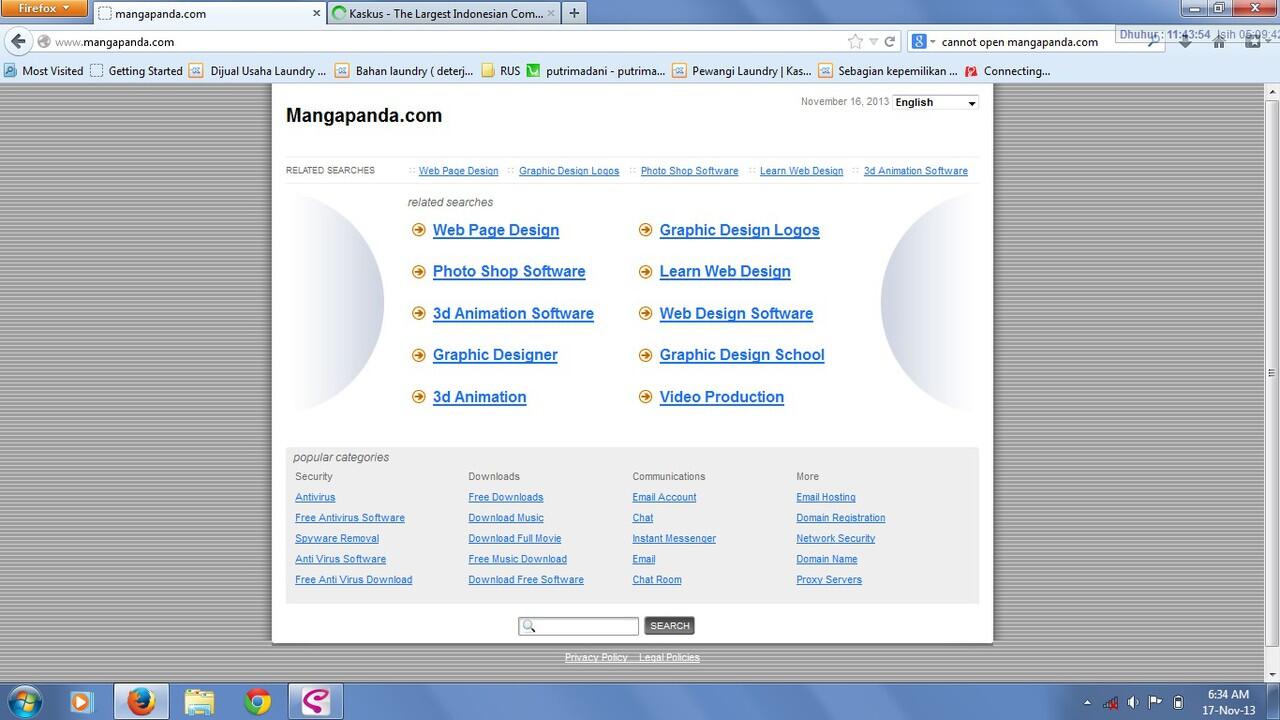Open the Windows Start button
The width and height of the screenshot is (1280, 720).
[24, 702]
